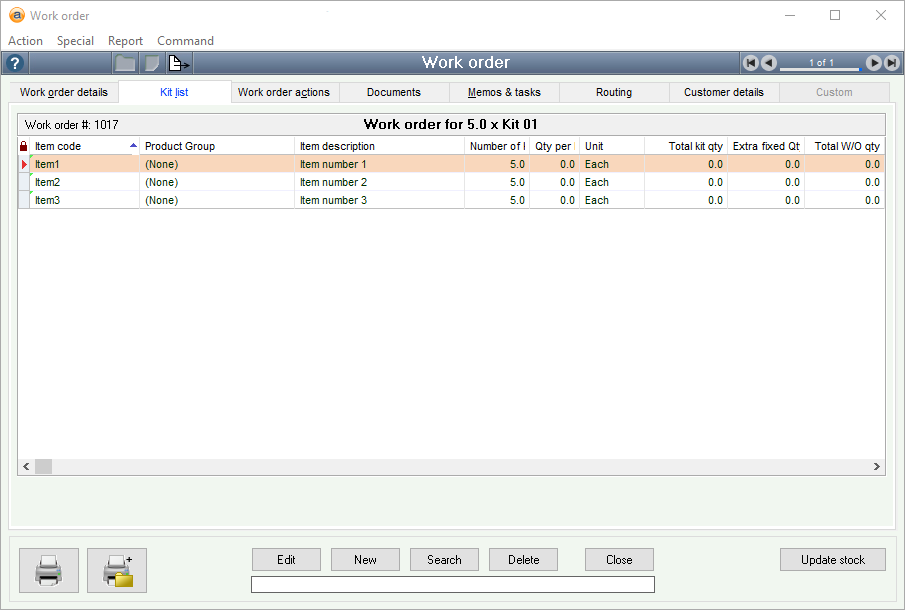905x610 pixels.
Task: Open the Action menu
Action: [x=25, y=41]
